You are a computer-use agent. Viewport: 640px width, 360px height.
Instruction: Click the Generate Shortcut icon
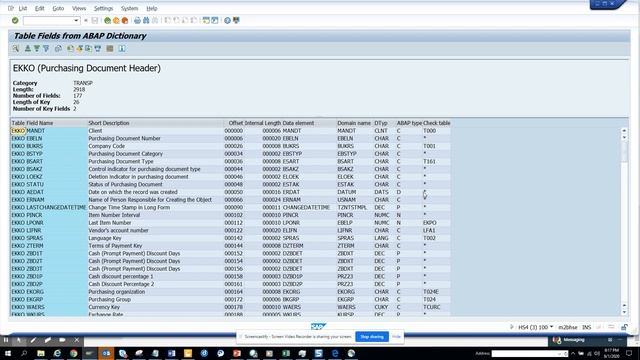(215, 20)
